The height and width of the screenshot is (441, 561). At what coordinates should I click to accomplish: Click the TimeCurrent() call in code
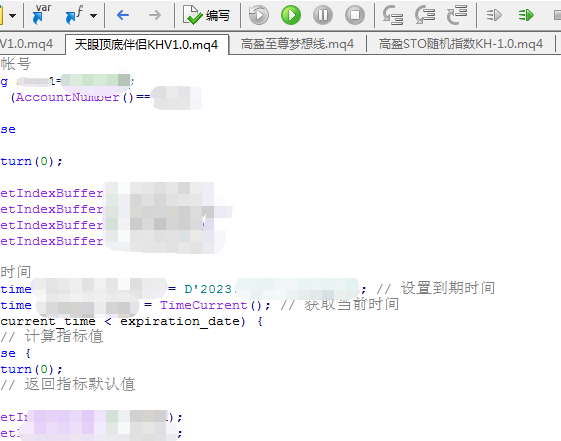point(211,305)
